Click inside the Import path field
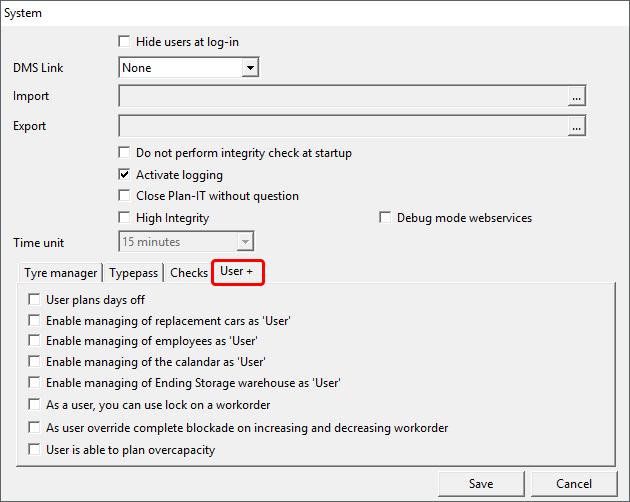Viewport: 630px width, 502px height. [x=342, y=97]
